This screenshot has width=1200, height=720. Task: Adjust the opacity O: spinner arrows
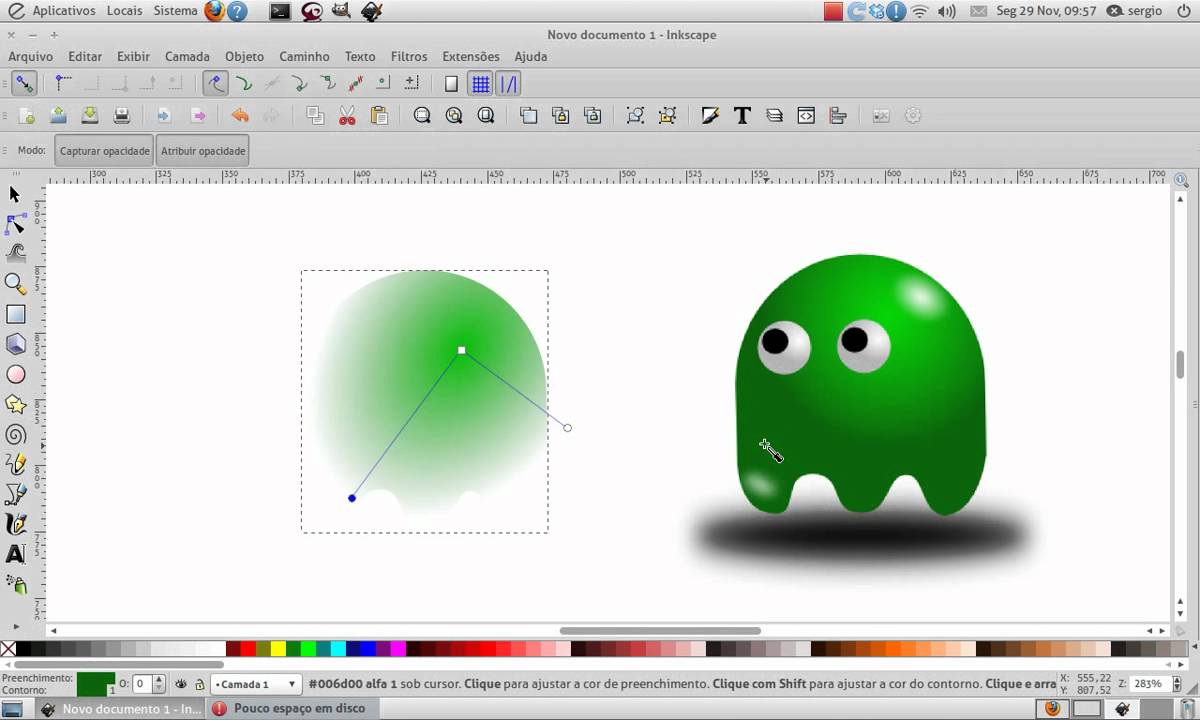(159, 684)
